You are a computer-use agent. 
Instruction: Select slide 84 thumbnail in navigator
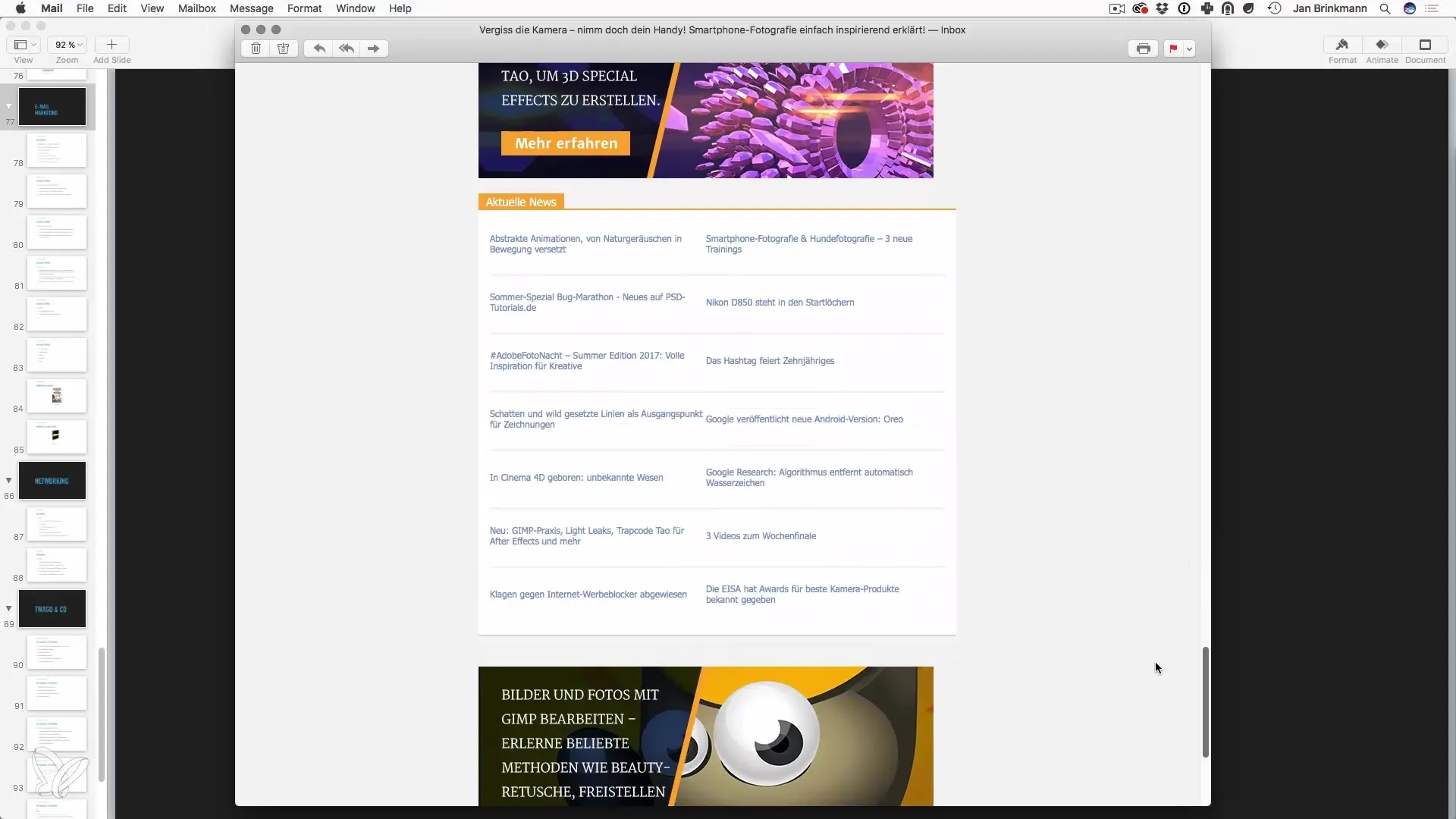coord(57,396)
